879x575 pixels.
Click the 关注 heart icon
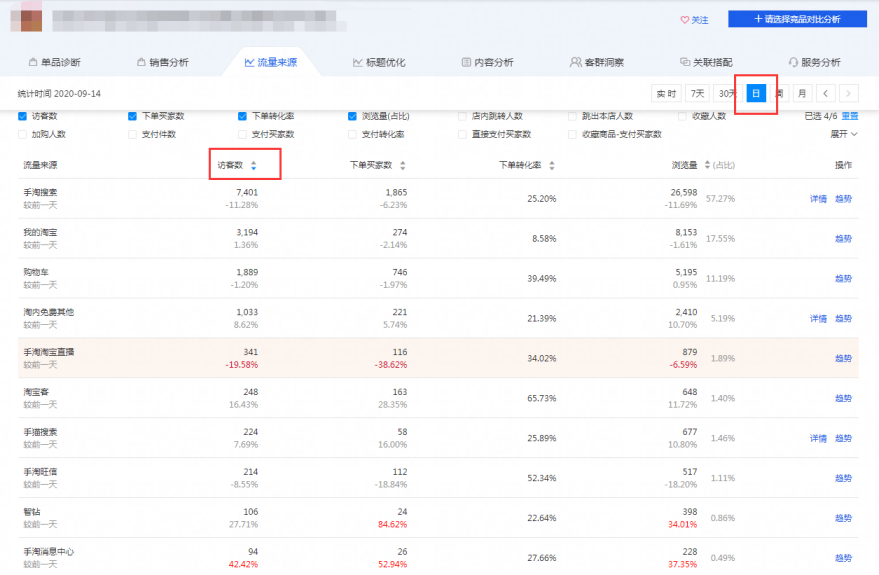[x=684, y=20]
